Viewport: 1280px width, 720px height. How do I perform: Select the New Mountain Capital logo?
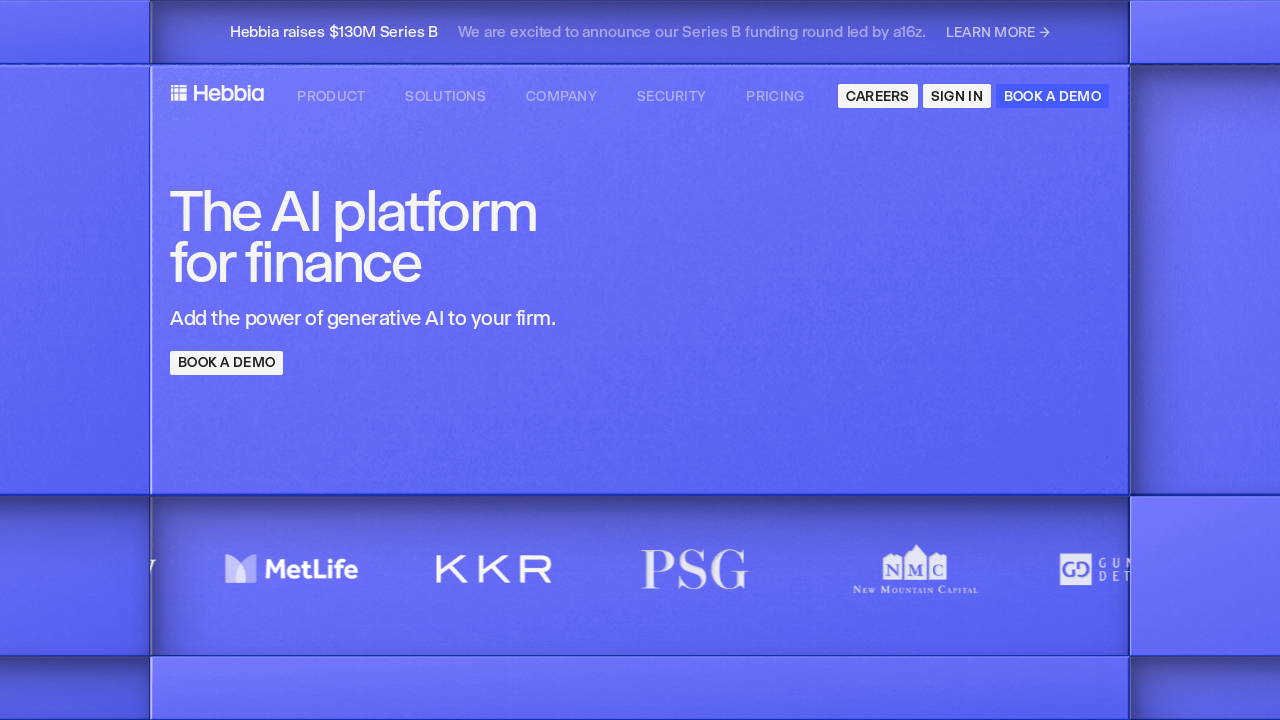pyautogui.click(x=915, y=569)
